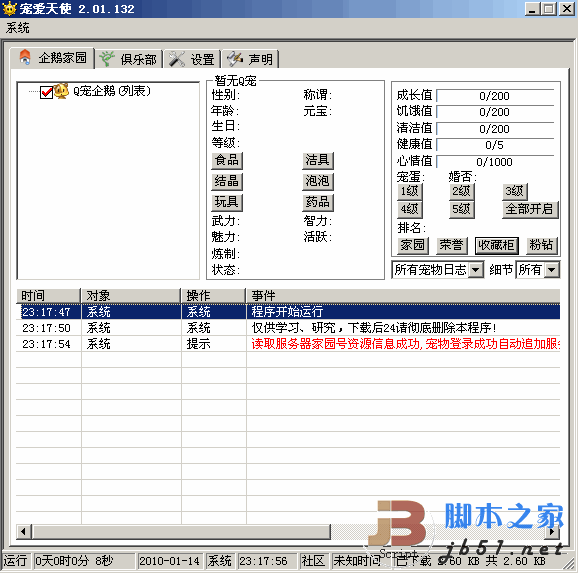Click the 操作 column header
The image size is (578, 573).
coord(213,296)
